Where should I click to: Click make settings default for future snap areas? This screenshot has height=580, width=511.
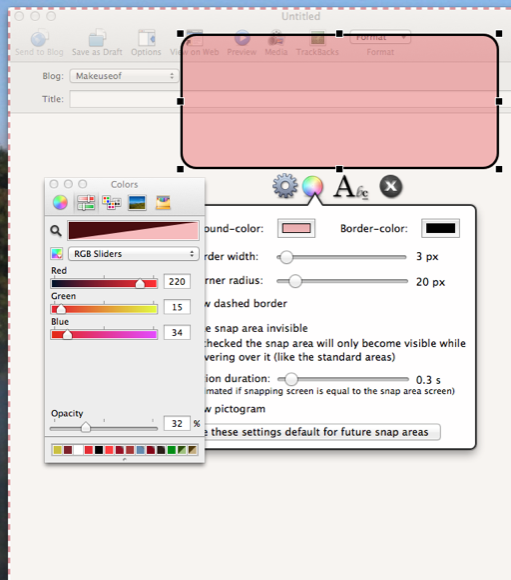coord(322,432)
